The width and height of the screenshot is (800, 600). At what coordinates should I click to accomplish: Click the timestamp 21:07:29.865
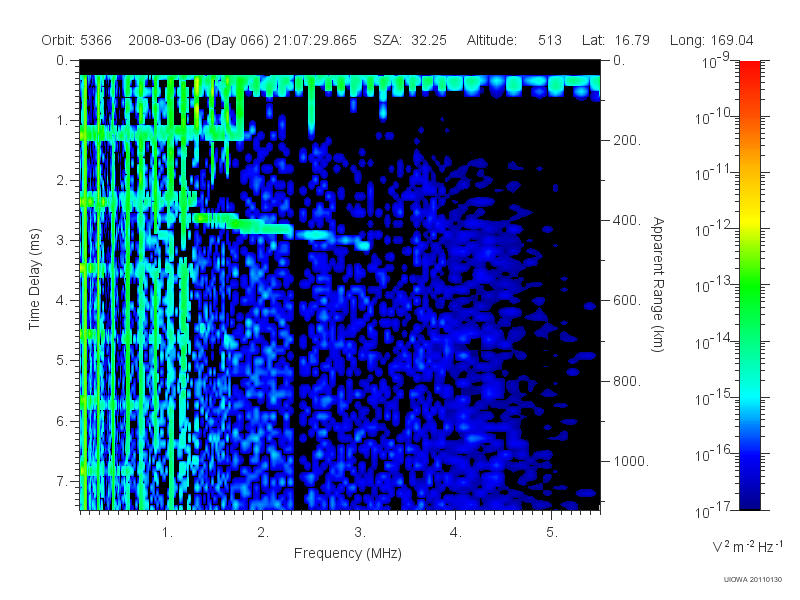pos(315,40)
